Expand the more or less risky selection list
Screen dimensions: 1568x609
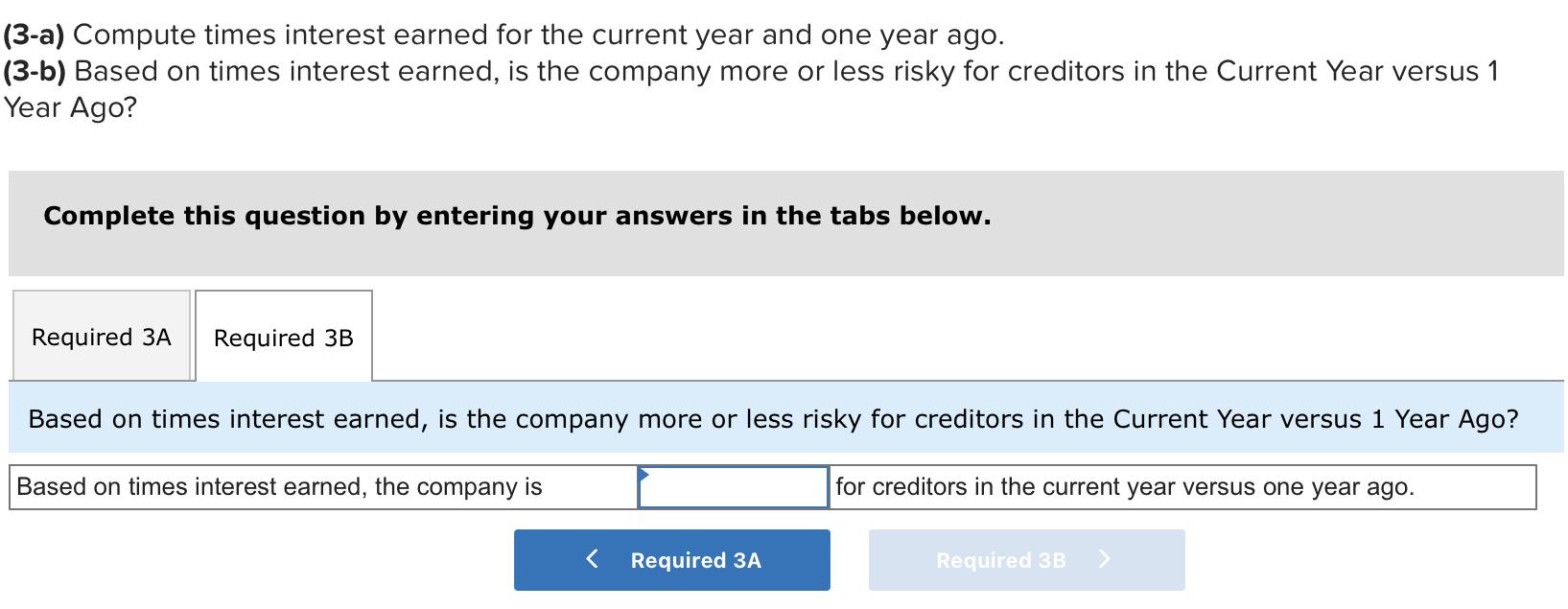pos(734,486)
